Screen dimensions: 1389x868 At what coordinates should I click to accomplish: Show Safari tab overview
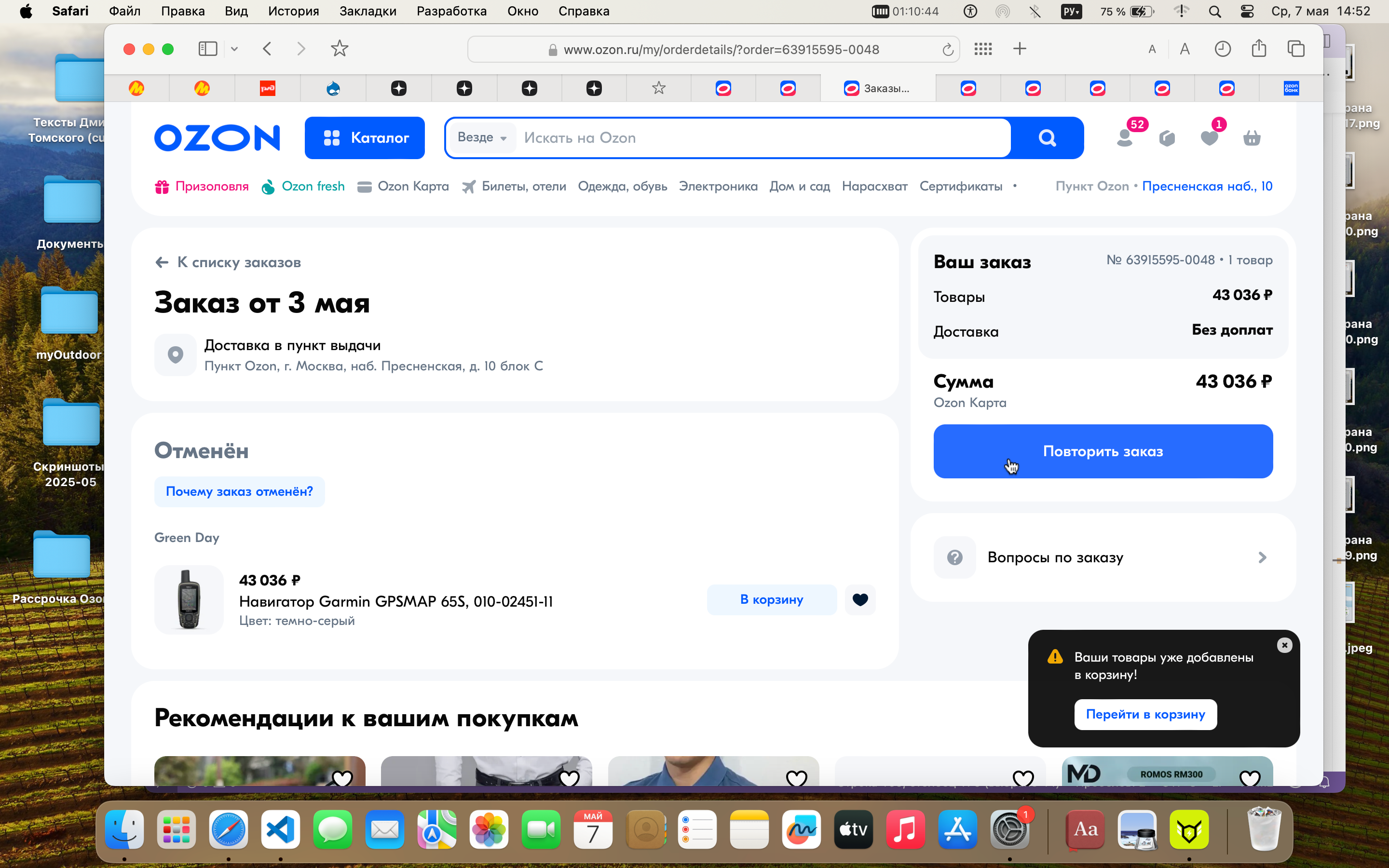1296,49
